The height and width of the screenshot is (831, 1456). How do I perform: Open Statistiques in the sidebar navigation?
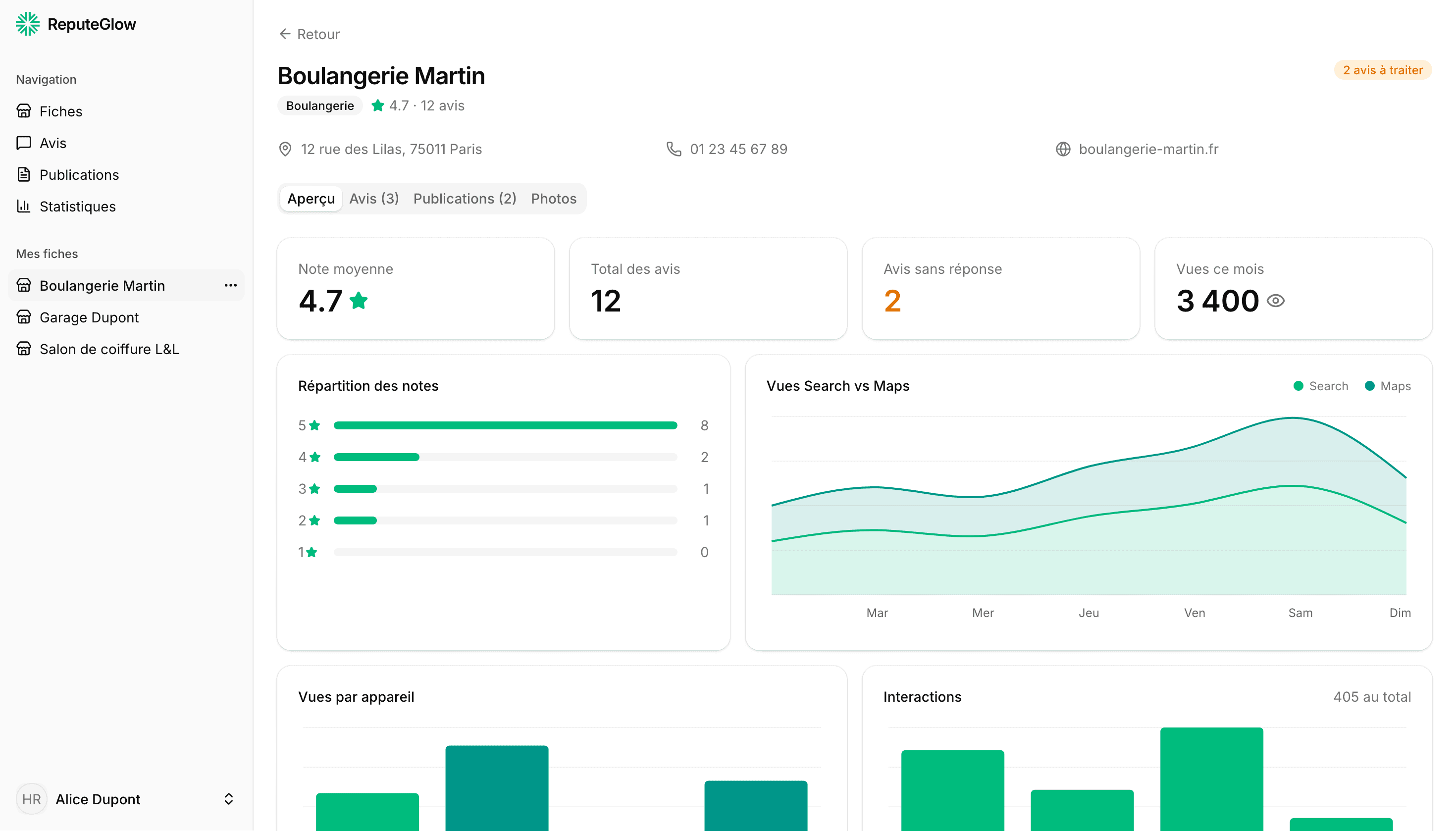pos(126,206)
